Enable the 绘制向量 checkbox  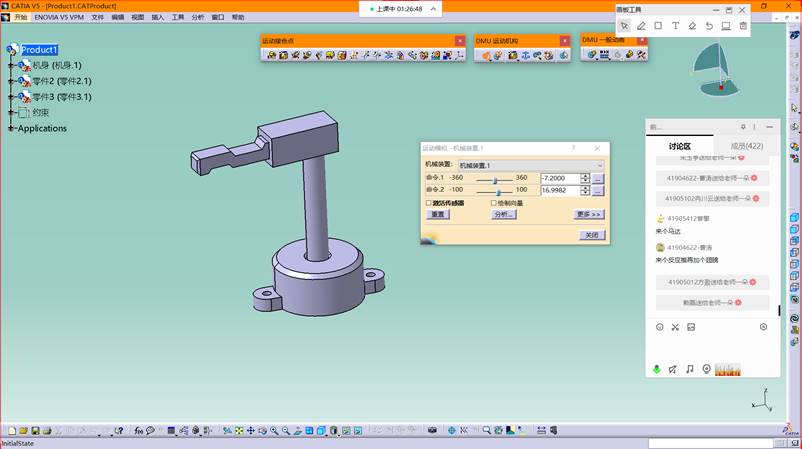[494, 203]
